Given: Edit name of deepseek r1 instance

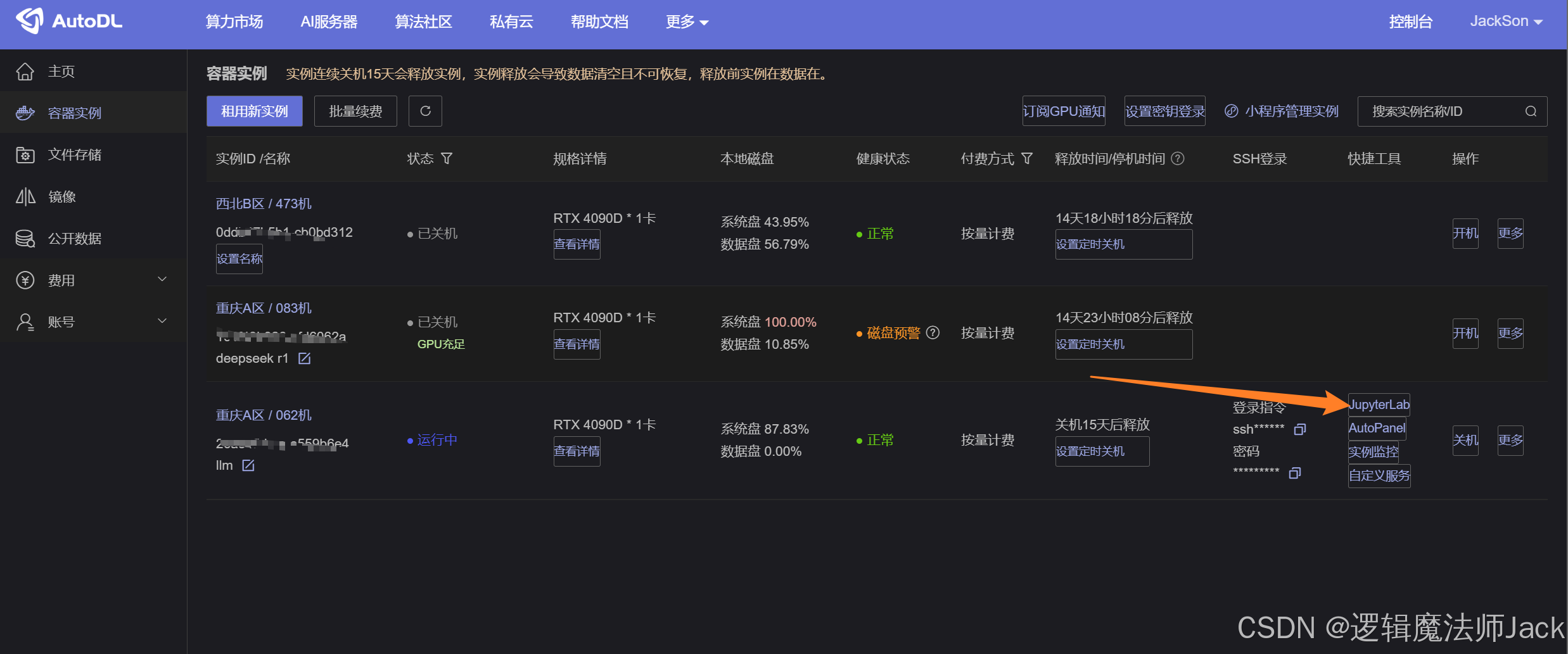Looking at the screenshot, I should click(304, 358).
